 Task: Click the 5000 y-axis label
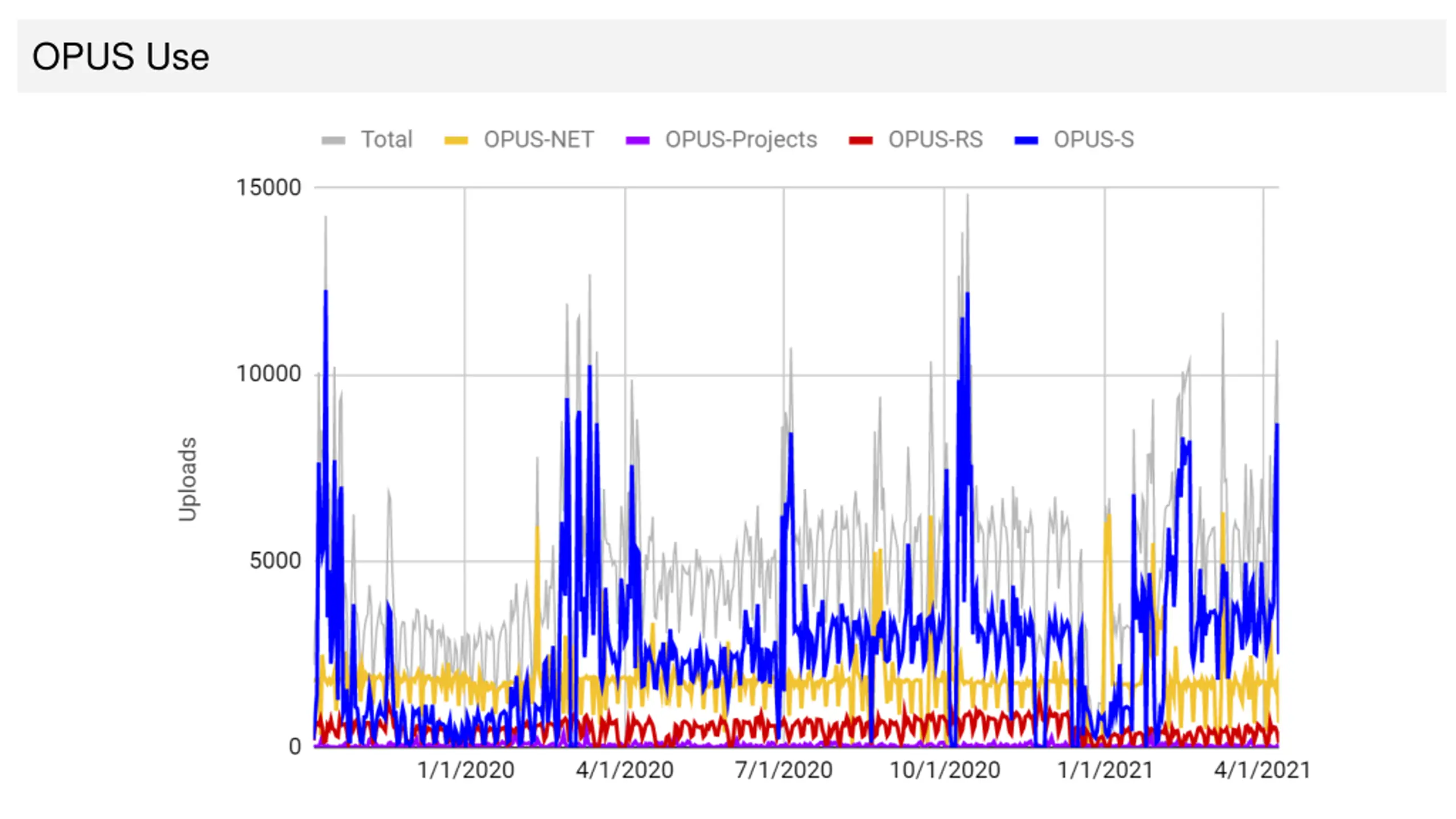[x=275, y=561]
